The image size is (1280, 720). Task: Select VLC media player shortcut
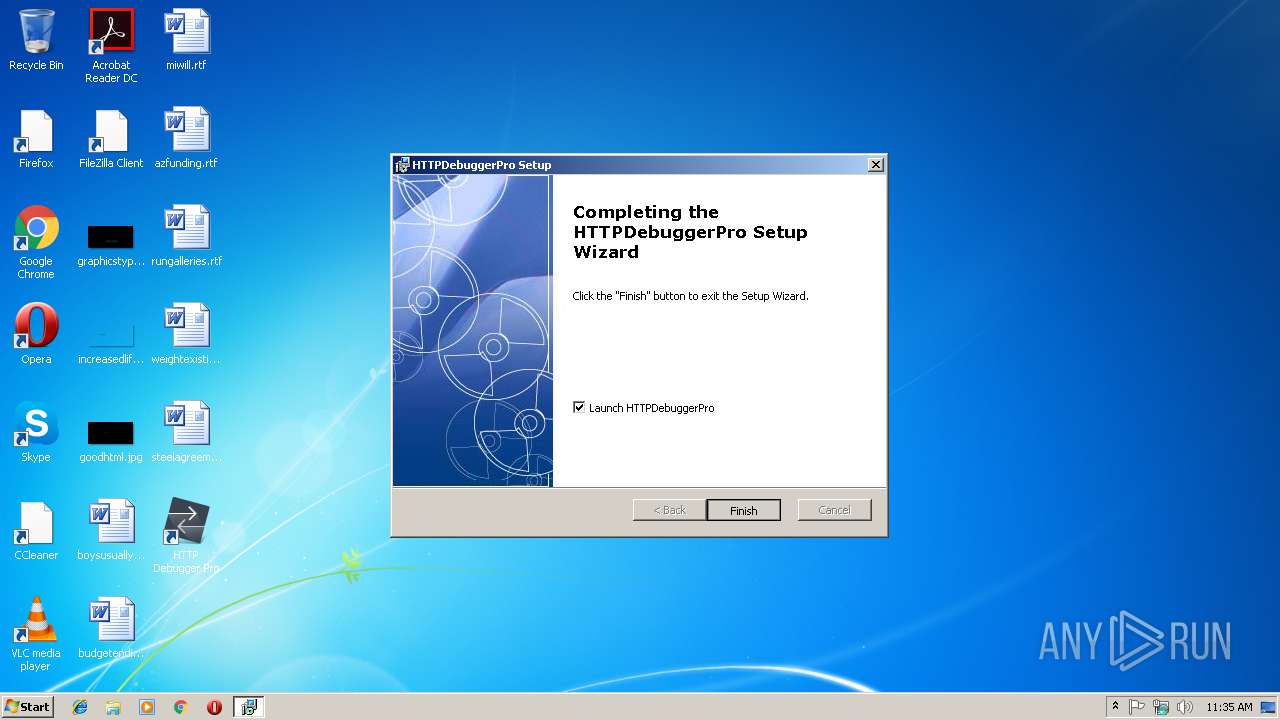click(36, 634)
